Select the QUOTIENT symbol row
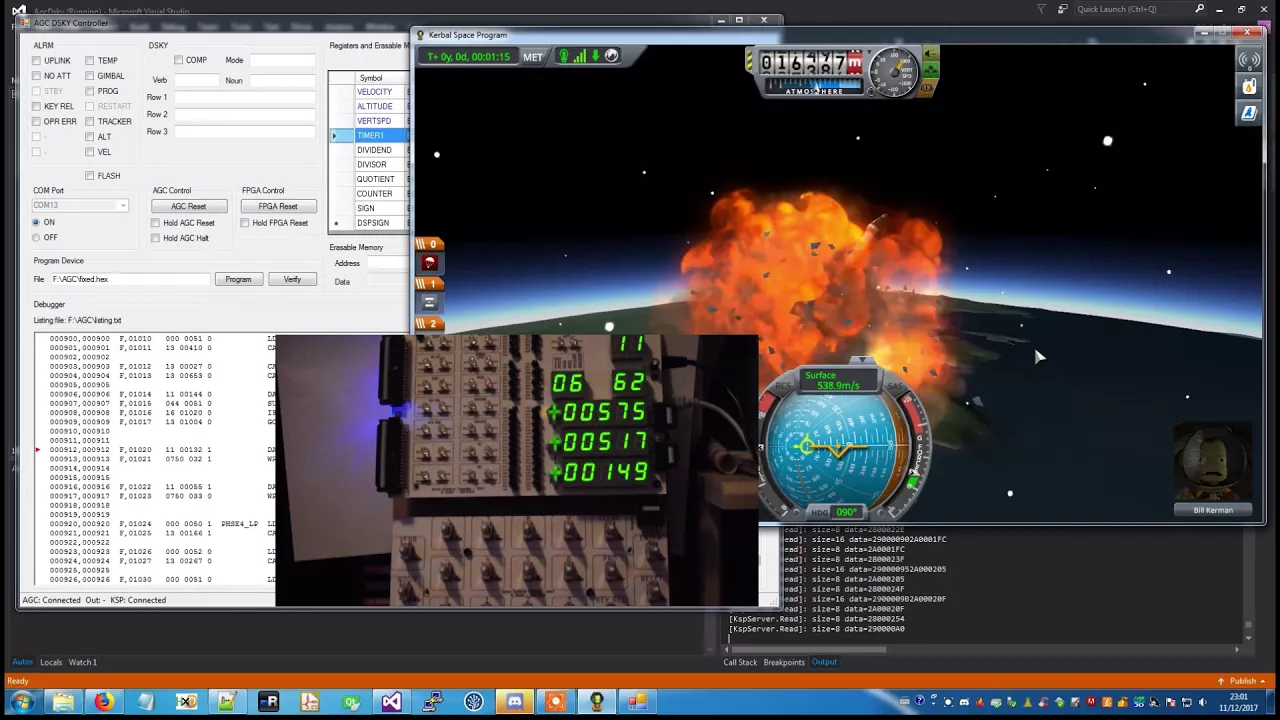Image resolution: width=1280 pixels, height=720 pixels. tap(375, 179)
